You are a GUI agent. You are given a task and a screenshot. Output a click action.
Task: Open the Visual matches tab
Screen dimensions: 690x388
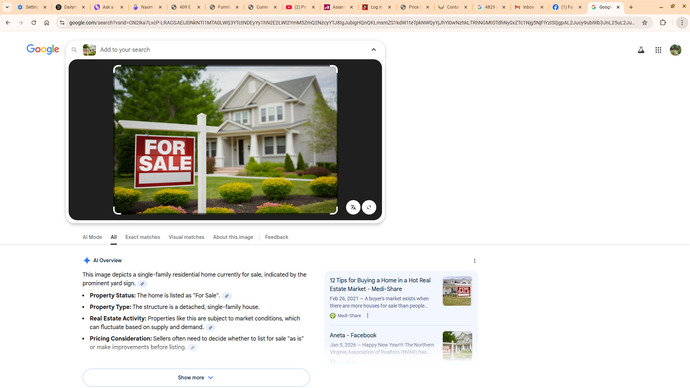pos(187,237)
